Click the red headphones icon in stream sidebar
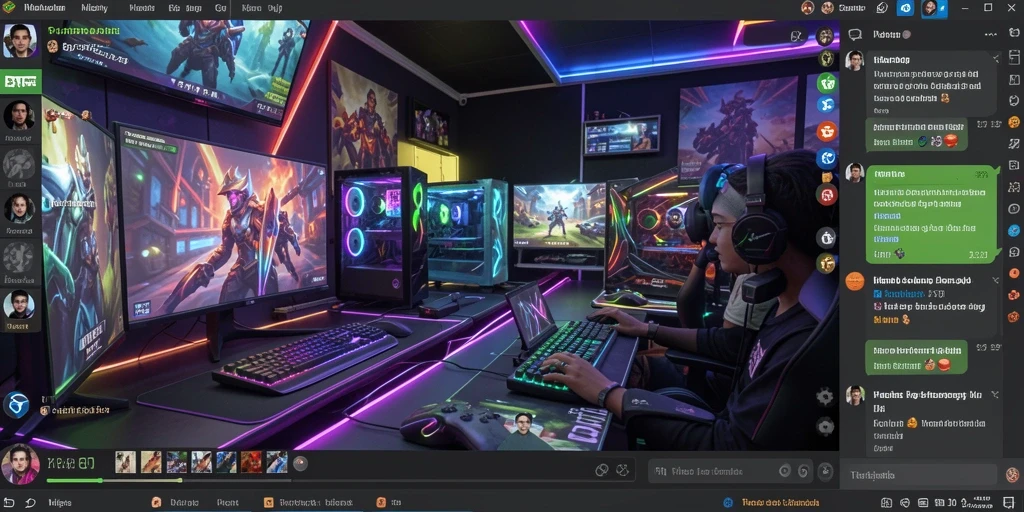 827,195
